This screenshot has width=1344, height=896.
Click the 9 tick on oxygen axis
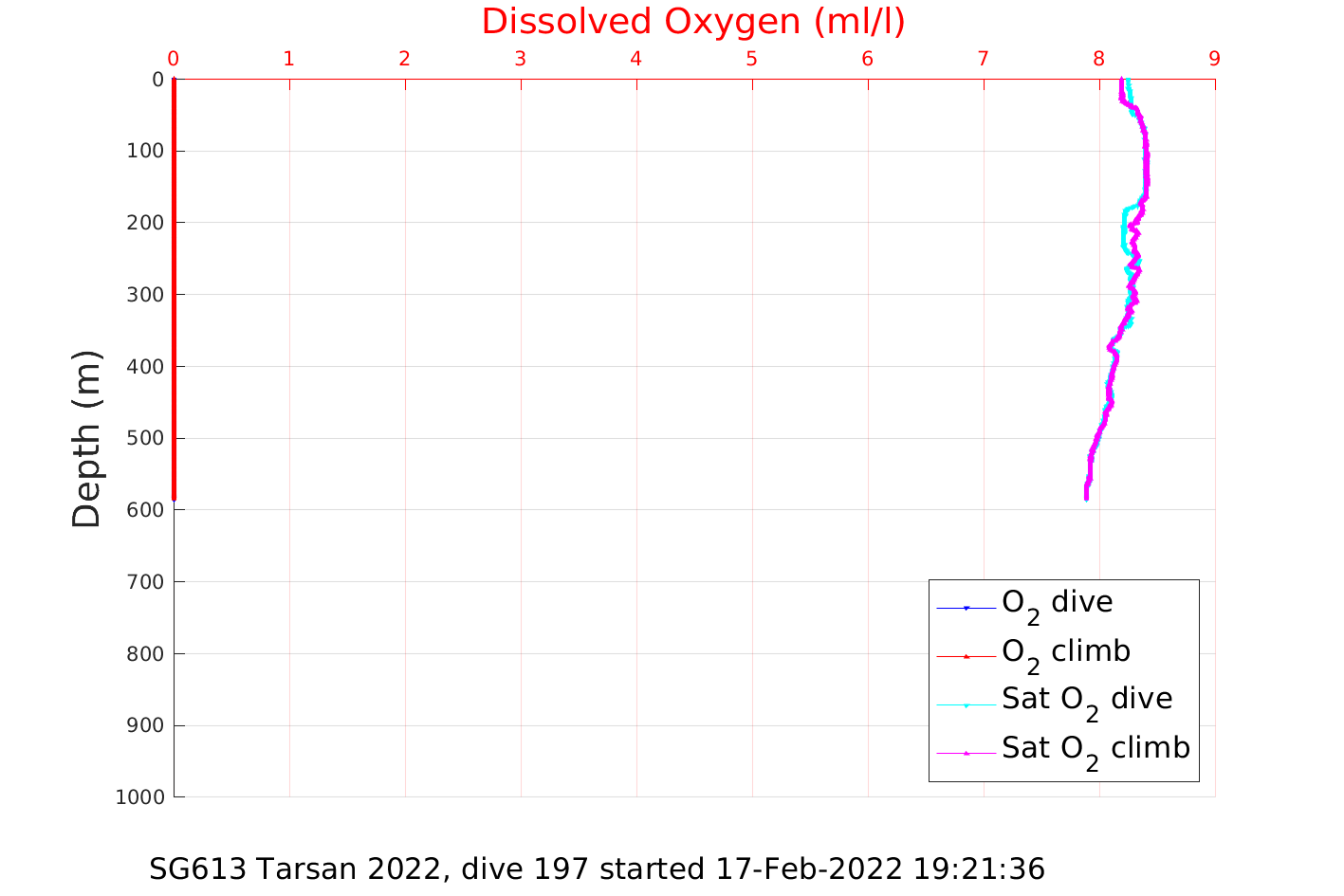pos(1214,59)
